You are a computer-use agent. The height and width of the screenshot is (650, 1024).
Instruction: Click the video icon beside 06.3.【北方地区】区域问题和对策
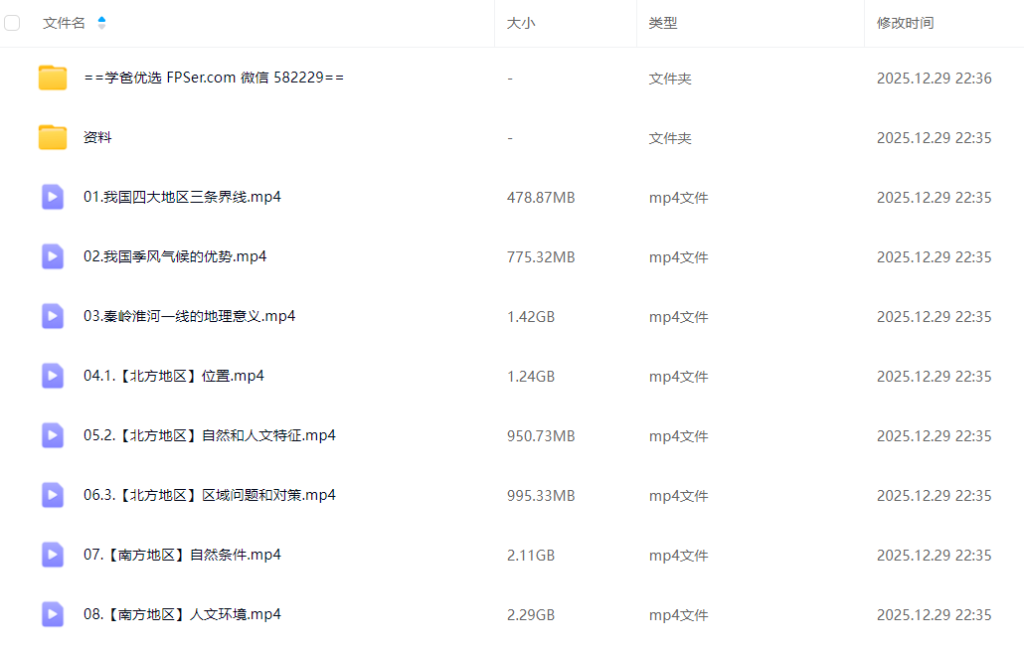(52, 495)
